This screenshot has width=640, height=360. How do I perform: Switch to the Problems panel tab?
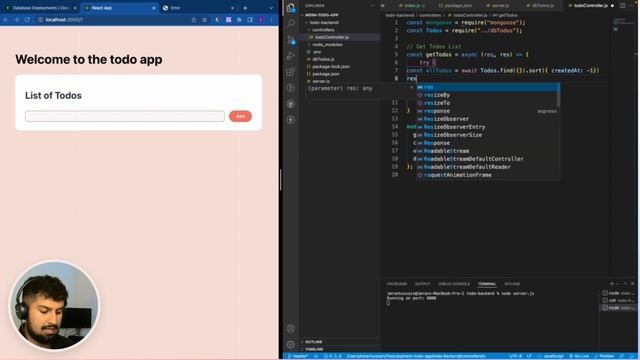point(396,284)
